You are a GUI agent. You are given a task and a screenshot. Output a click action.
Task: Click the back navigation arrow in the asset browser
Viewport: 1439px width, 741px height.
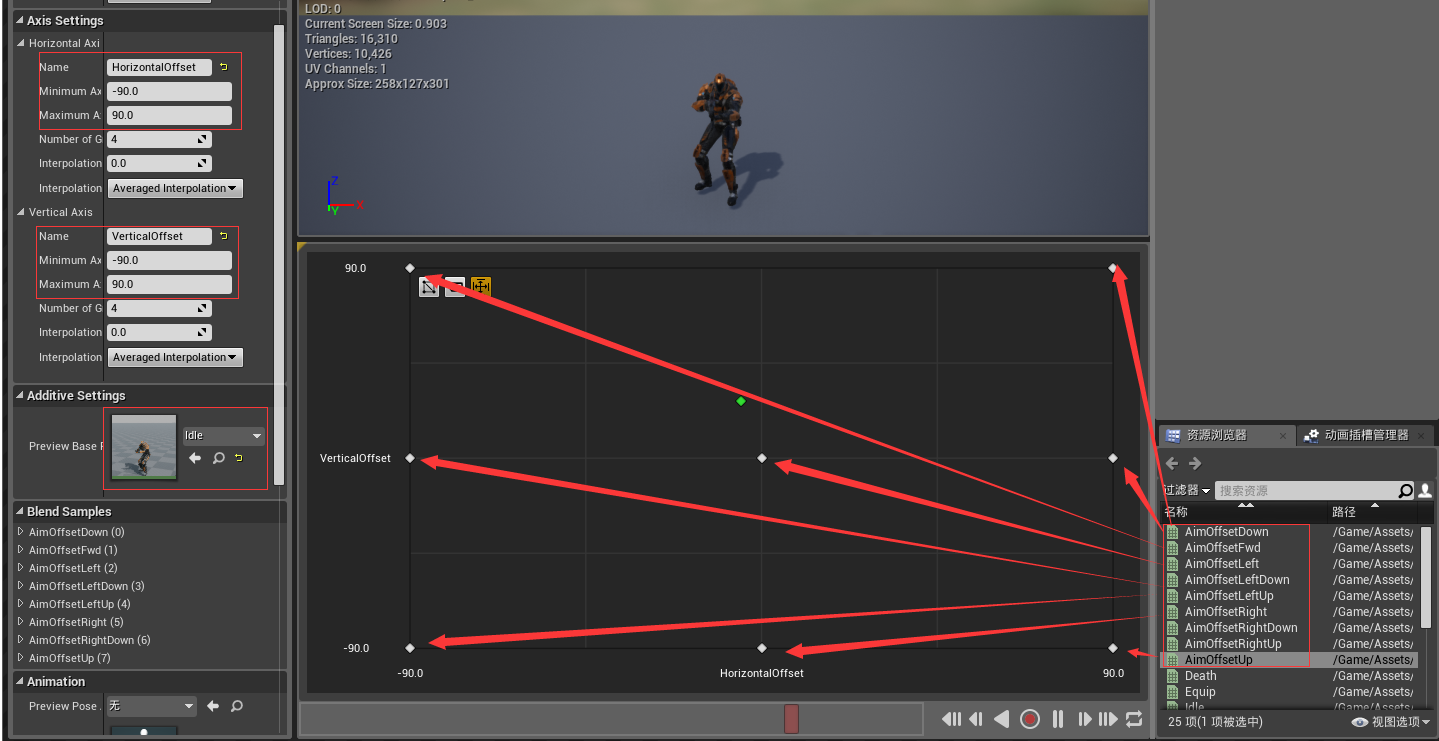1171,463
